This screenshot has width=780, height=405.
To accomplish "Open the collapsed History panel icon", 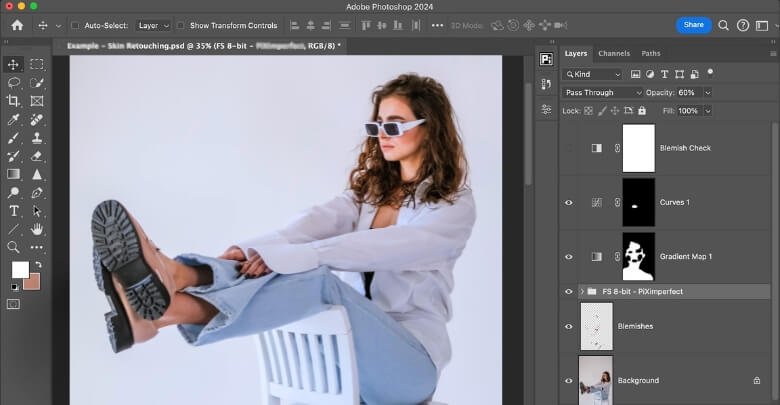I will [x=546, y=84].
